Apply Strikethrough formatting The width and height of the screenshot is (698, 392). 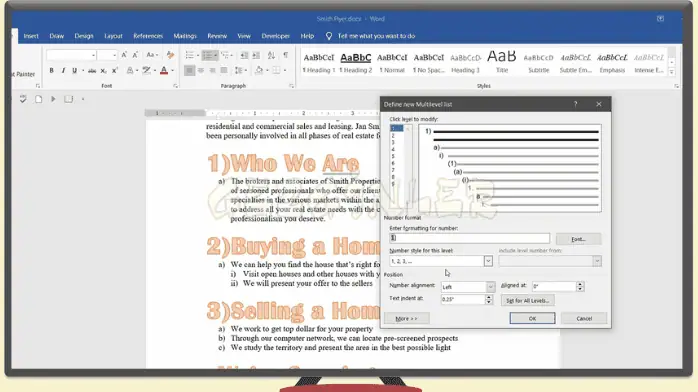pyautogui.click(x=92, y=70)
